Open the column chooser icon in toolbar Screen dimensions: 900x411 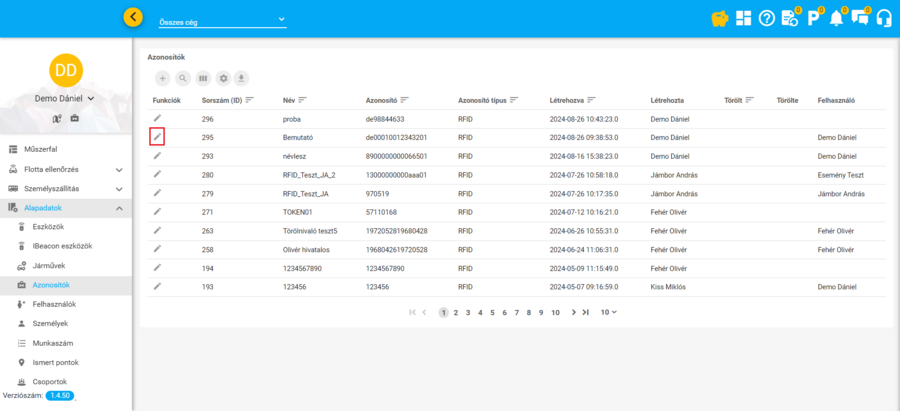click(x=203, y=78)
